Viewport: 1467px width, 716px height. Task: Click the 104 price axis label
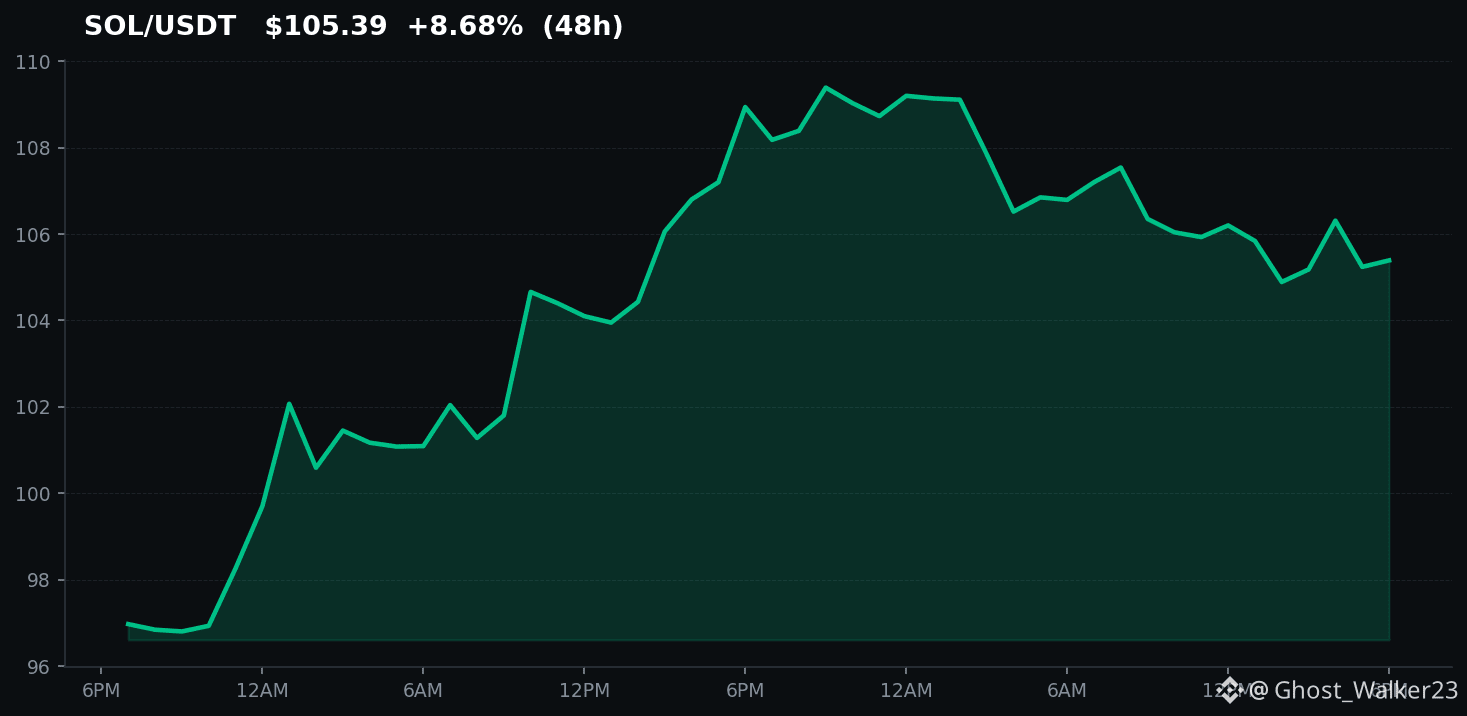pos(33,321)
